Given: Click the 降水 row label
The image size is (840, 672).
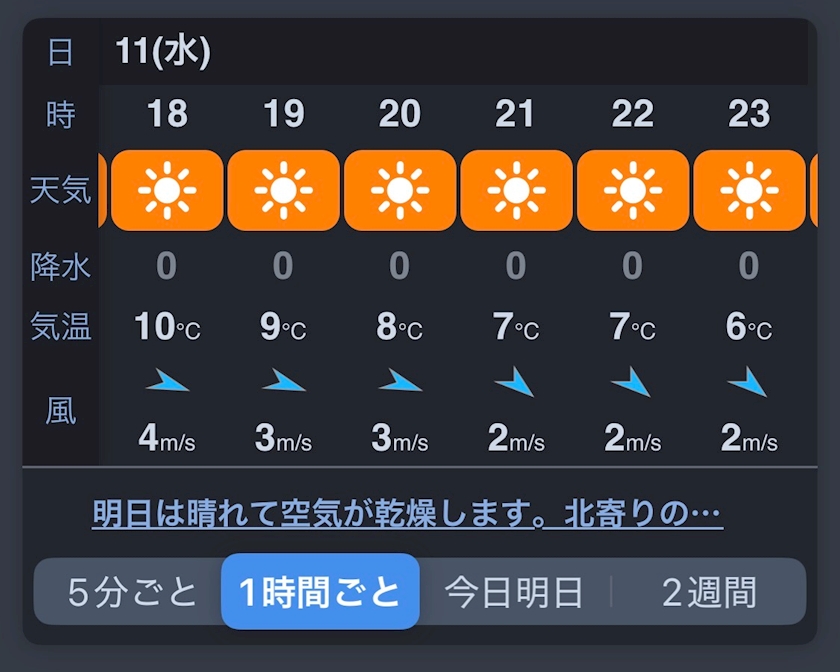Looking at the screenshot, I should pos(61,266).
